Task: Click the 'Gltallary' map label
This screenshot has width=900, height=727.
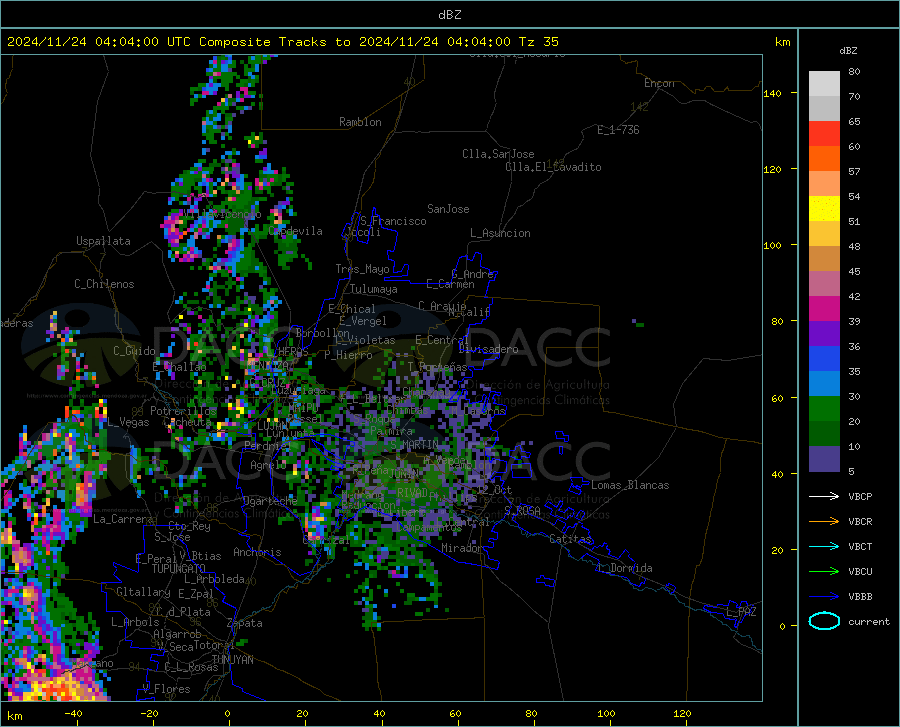Action: point(143,592)
